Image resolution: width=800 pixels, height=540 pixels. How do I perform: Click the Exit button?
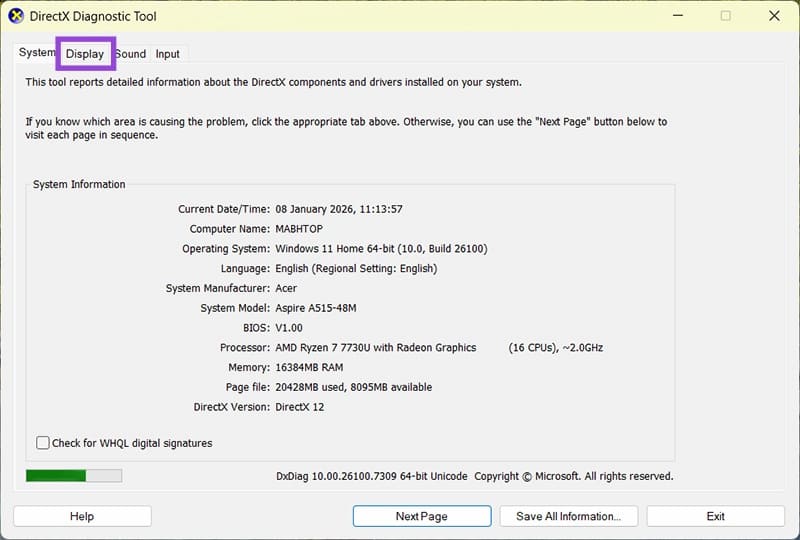point(716,516)
